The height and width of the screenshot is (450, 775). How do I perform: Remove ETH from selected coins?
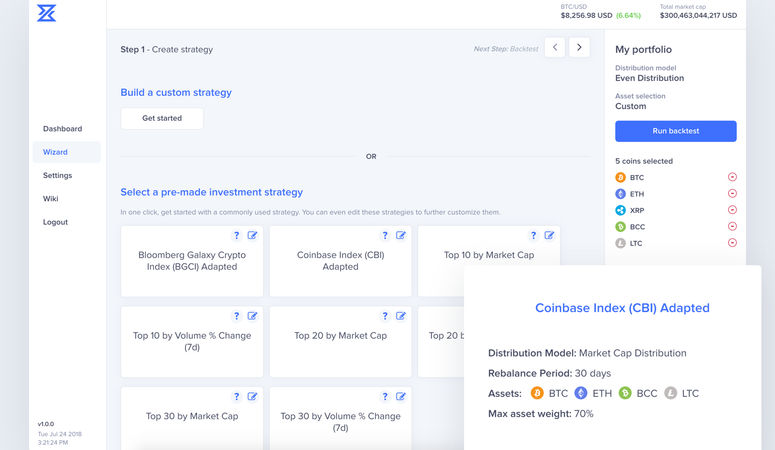[732, 193]
